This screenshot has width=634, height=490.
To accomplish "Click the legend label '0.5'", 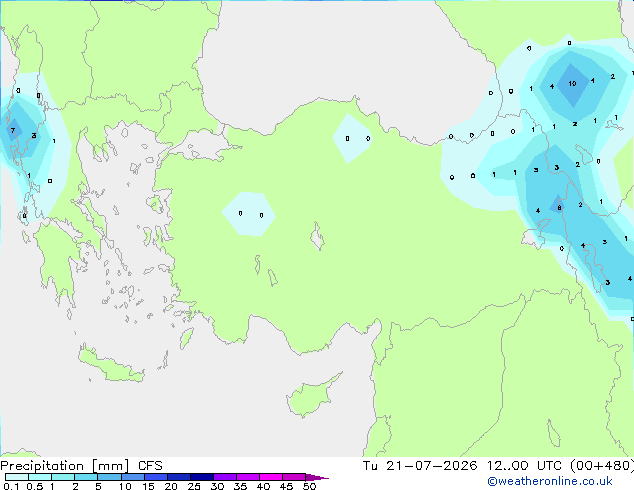I will pos(35,486).
